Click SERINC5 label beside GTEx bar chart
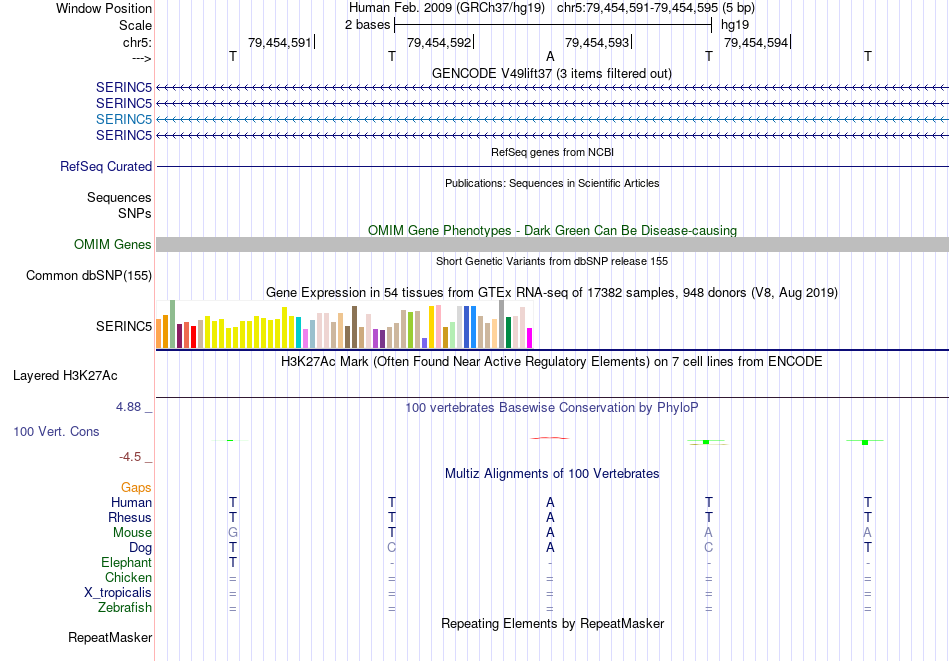The image size is (950, 661). click(x=124, y=327)
